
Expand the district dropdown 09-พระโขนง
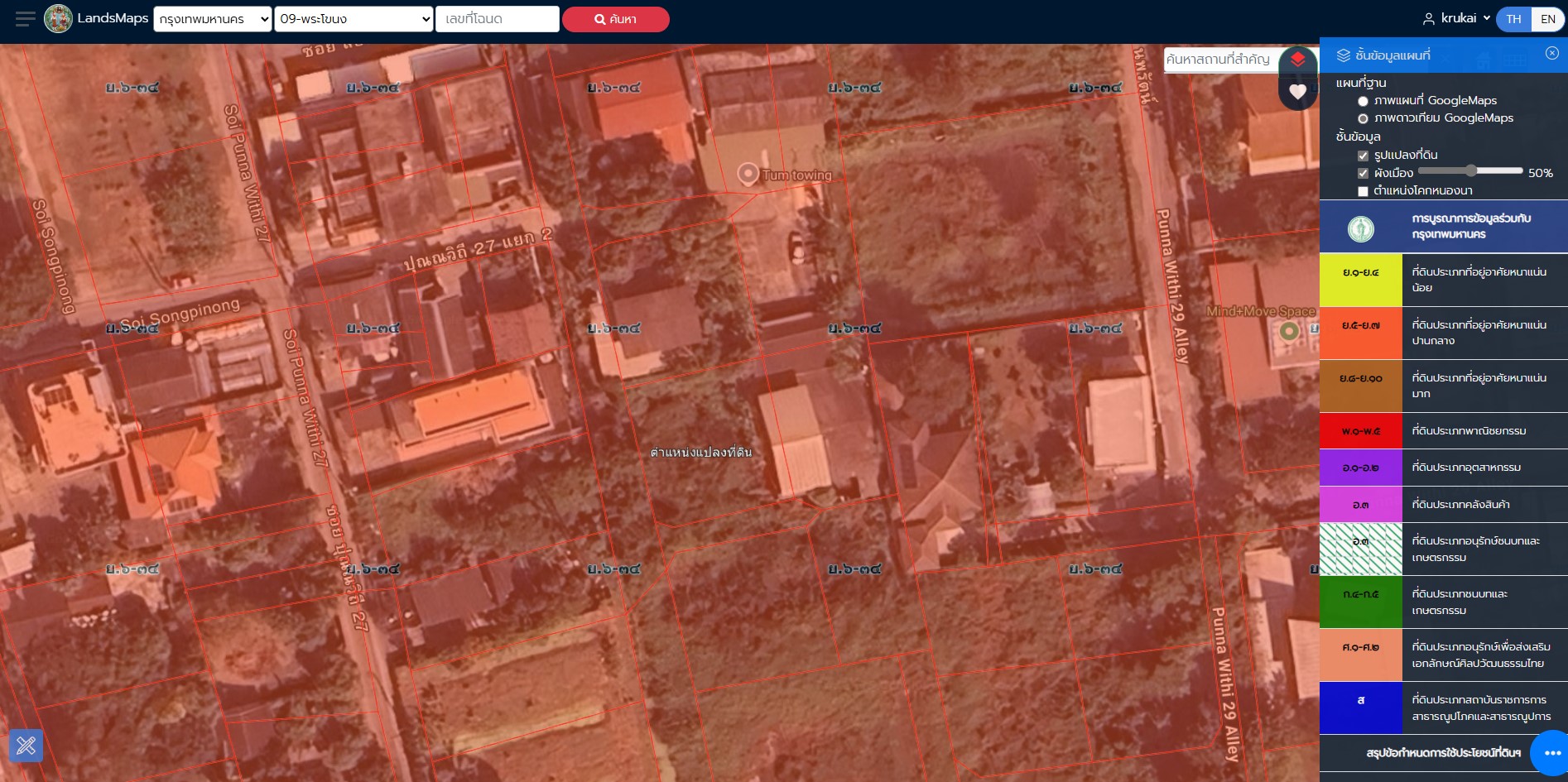coord(354,19)
